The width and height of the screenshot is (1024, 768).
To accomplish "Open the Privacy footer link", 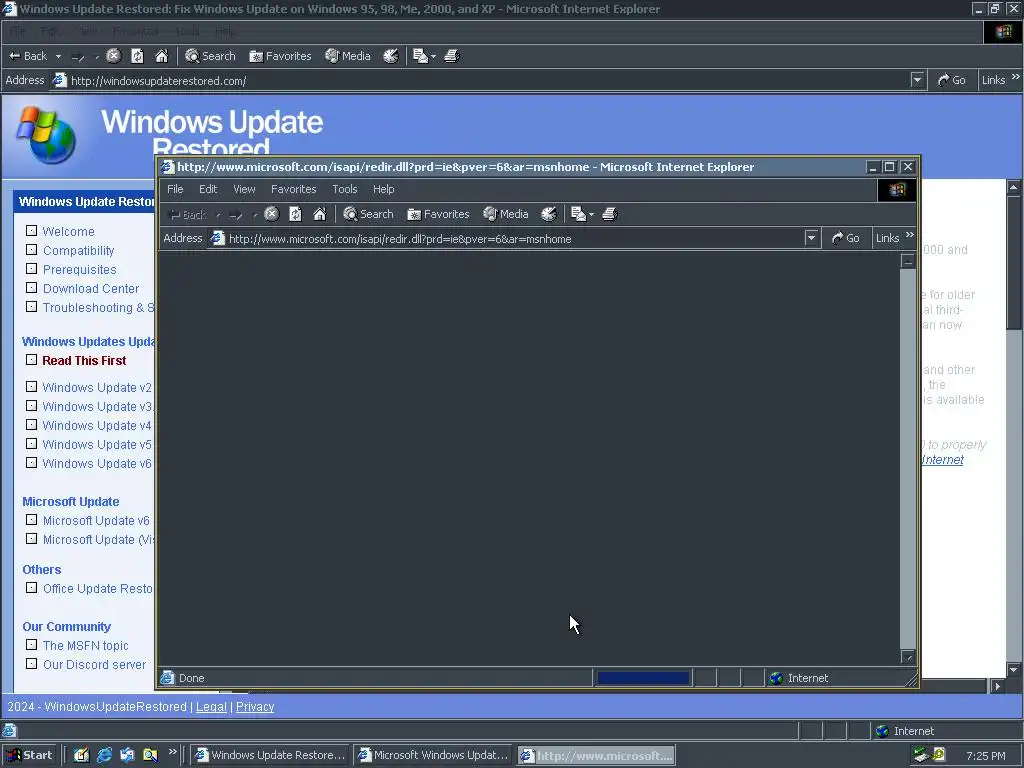I will tap(255, 707).
